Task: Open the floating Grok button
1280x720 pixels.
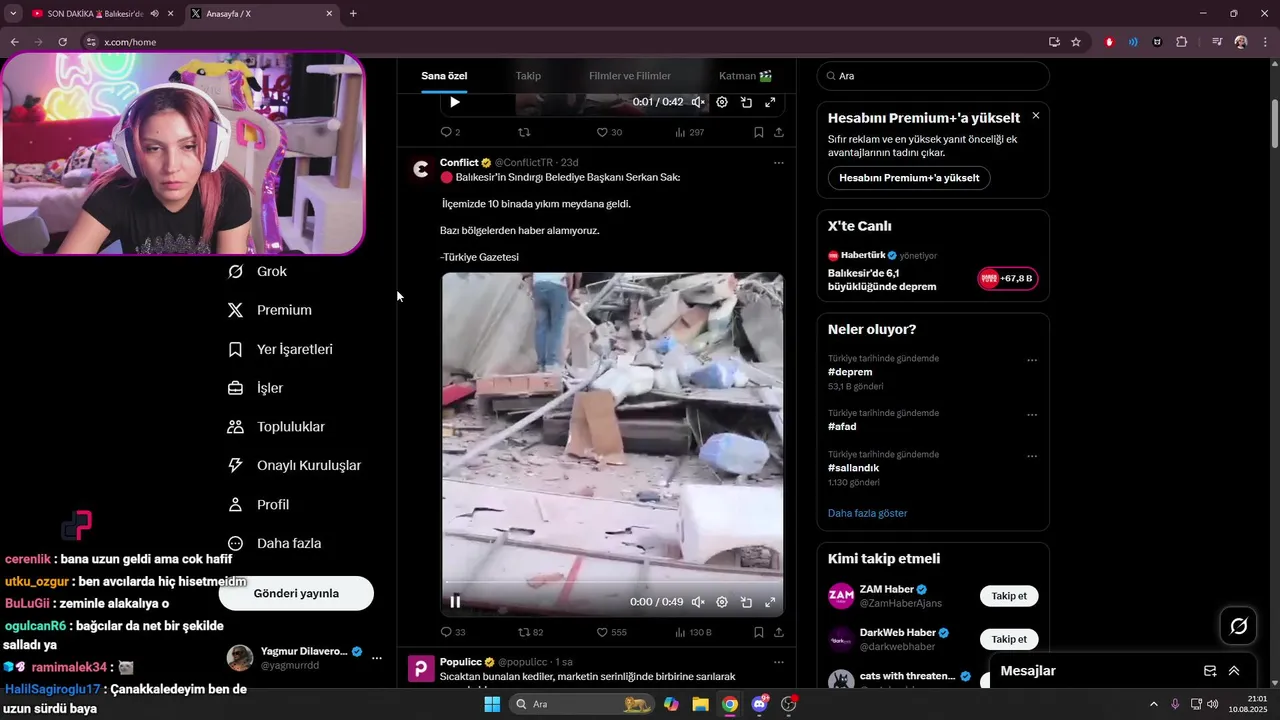Action: (x=1238, y=626)
